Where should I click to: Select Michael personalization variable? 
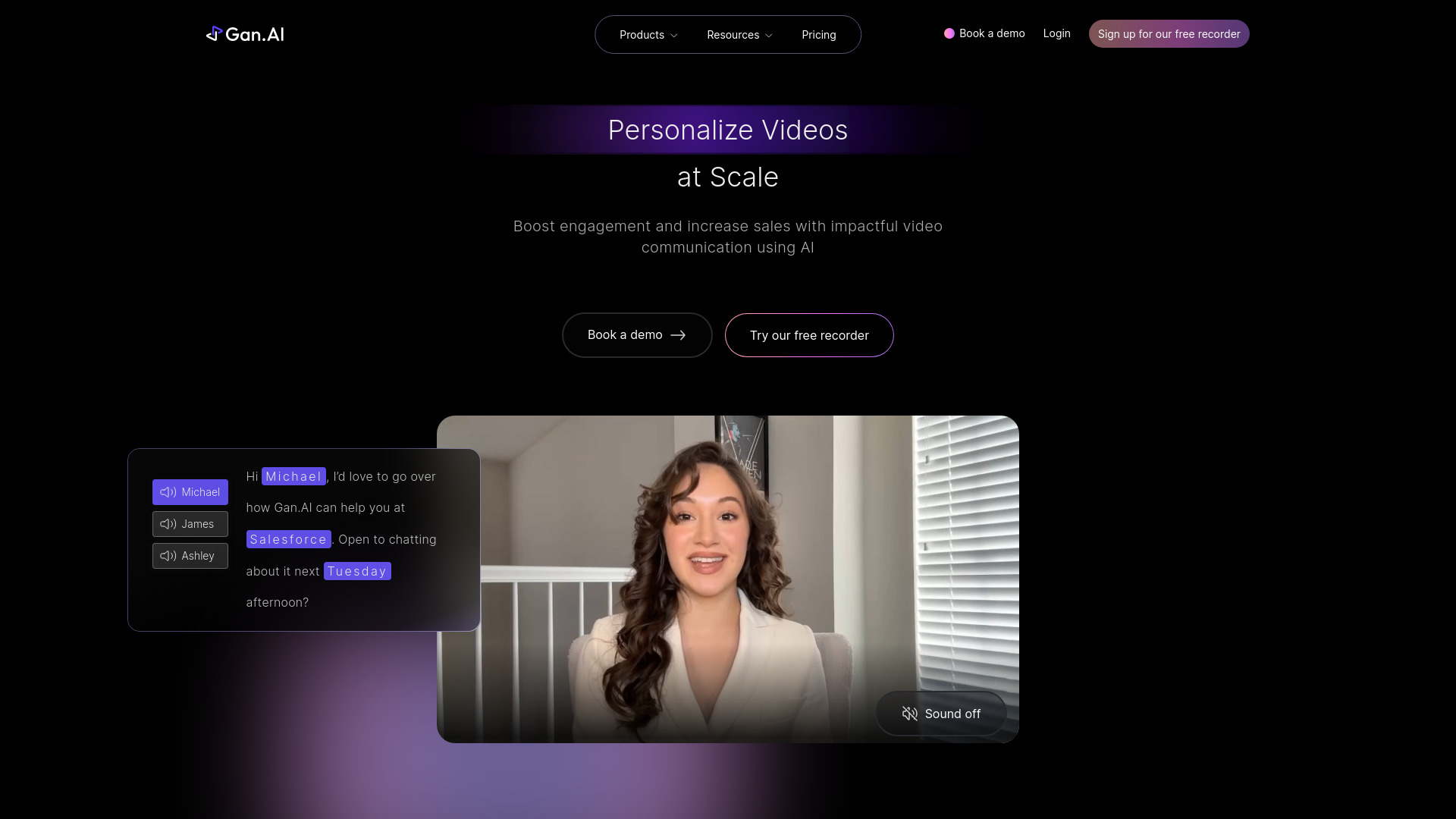190,491
